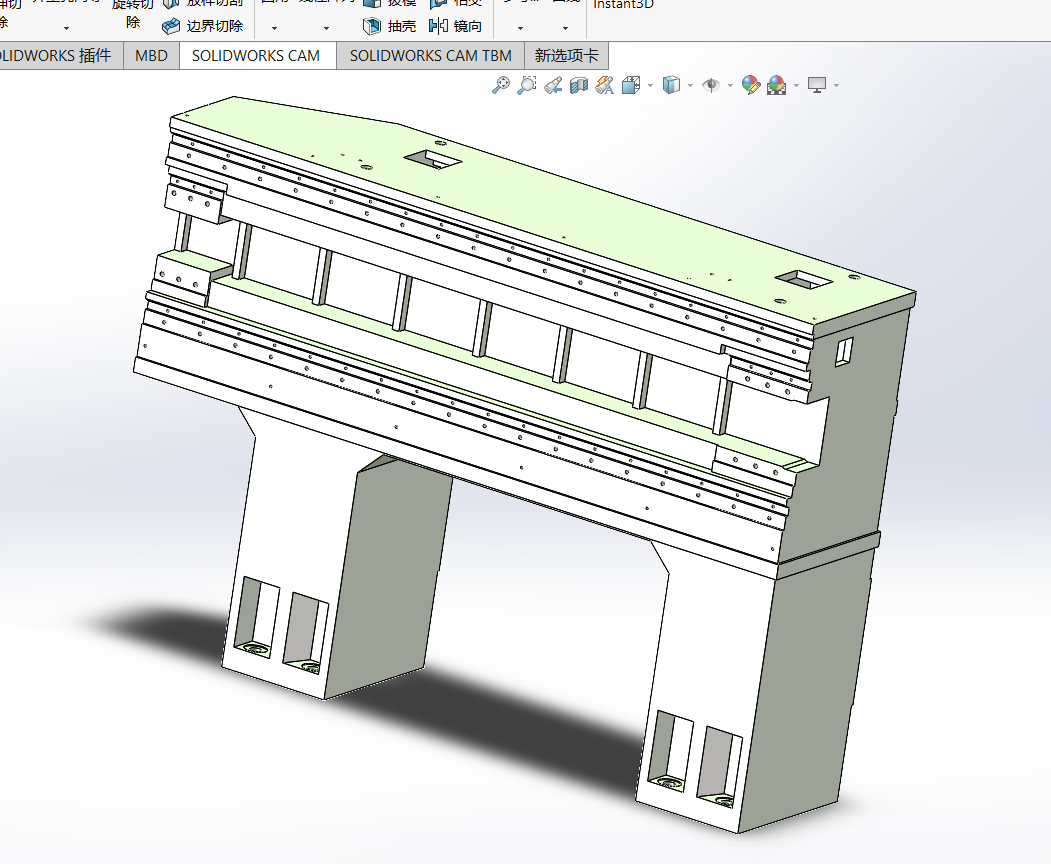
Task: Click the 抽壳 text label
Action: tap(401, 26)
